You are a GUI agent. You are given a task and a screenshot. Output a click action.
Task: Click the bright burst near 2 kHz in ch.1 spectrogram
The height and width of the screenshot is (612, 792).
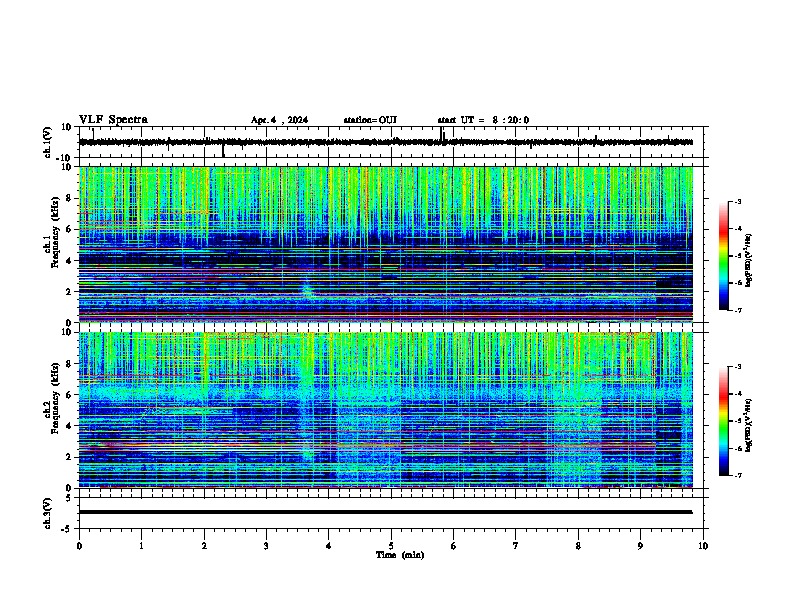(307, 290)
